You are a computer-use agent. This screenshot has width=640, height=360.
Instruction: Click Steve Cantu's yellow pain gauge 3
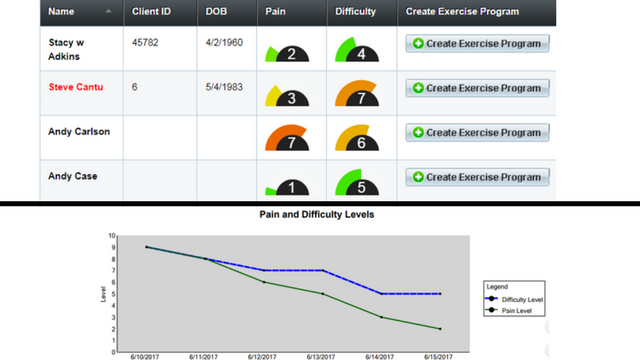point(287,96)
